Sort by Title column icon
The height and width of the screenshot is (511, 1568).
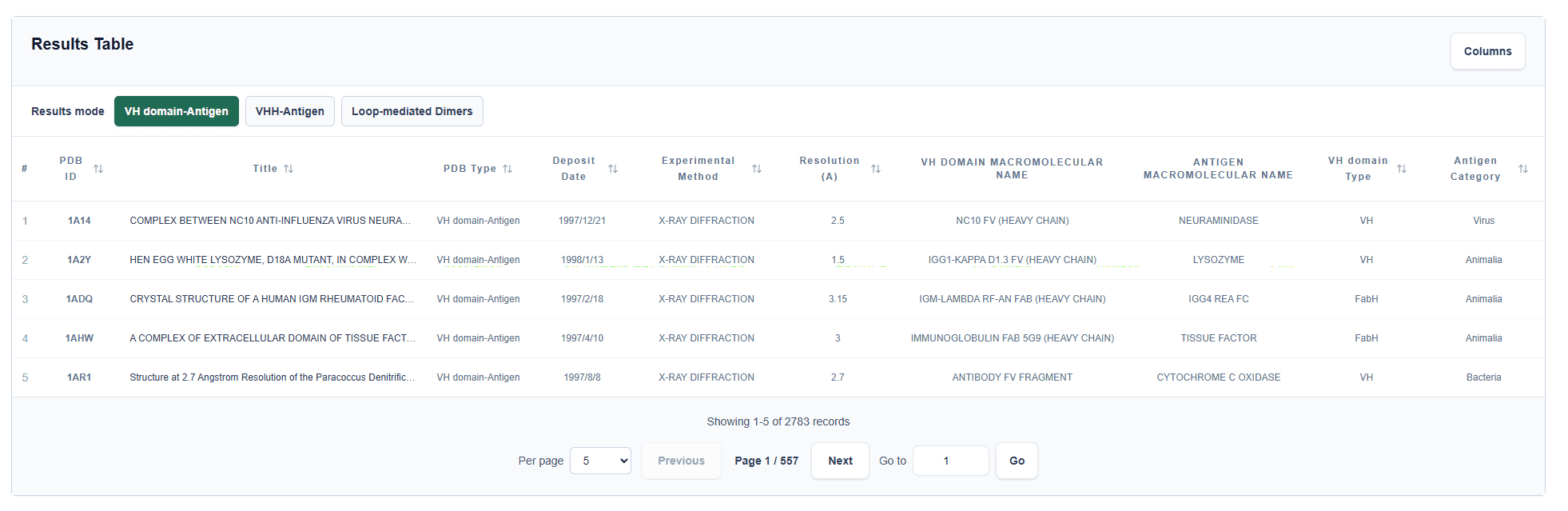[289, 169]
